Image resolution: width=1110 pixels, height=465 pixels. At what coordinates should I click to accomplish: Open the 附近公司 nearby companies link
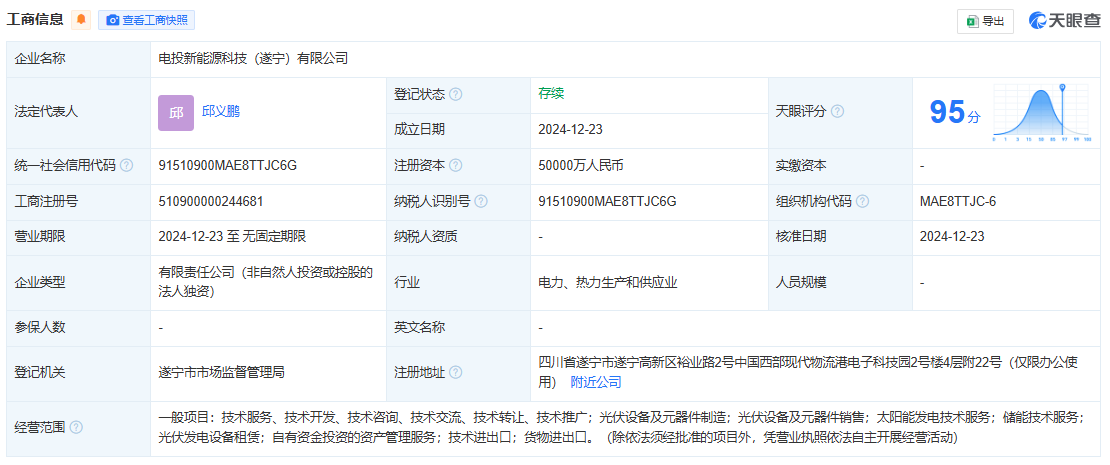point(596,382)
